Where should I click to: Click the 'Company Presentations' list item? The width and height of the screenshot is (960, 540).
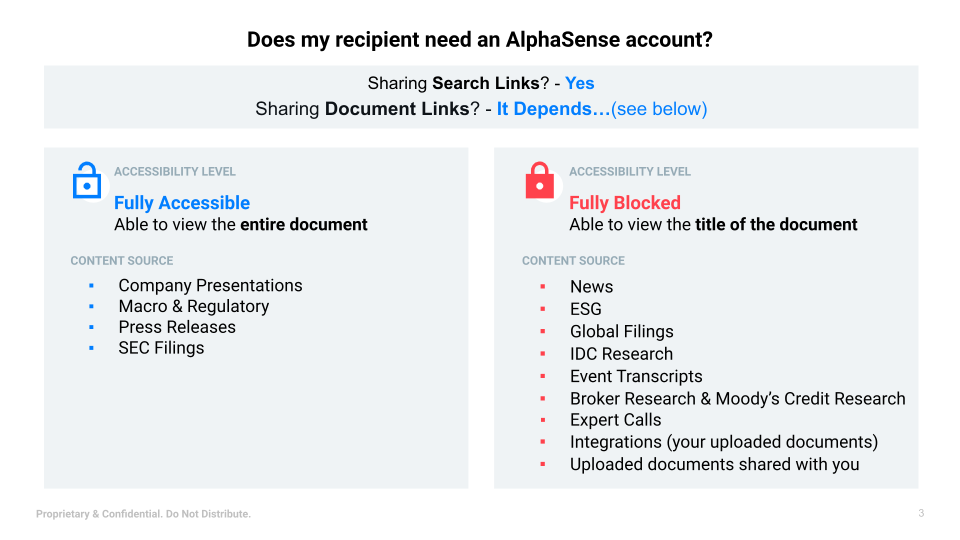pyautogui.click(x=210, y=285)
